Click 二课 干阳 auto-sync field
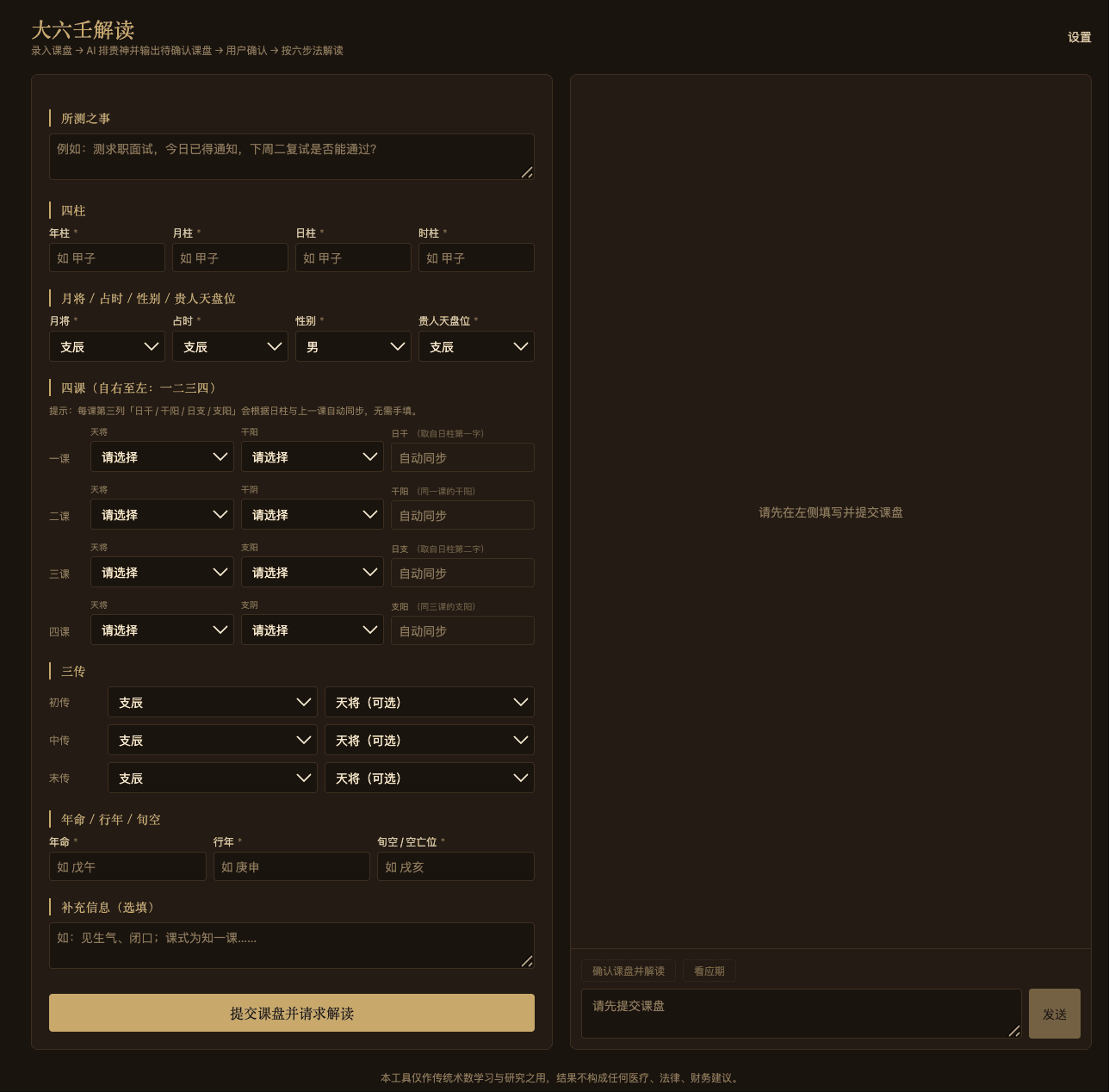This screenshot has height=1092, width=1109. point(462,515)
